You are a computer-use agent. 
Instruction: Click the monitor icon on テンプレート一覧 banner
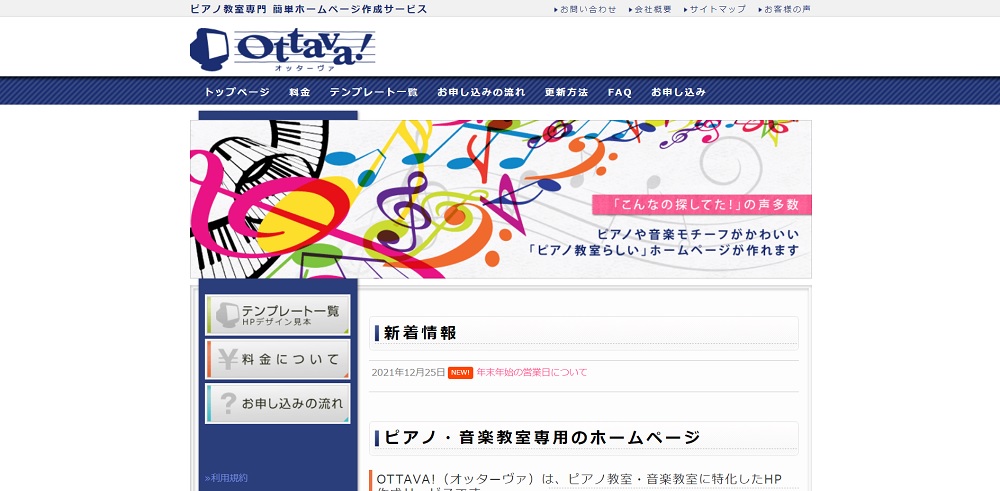click(x=227, y=315)
